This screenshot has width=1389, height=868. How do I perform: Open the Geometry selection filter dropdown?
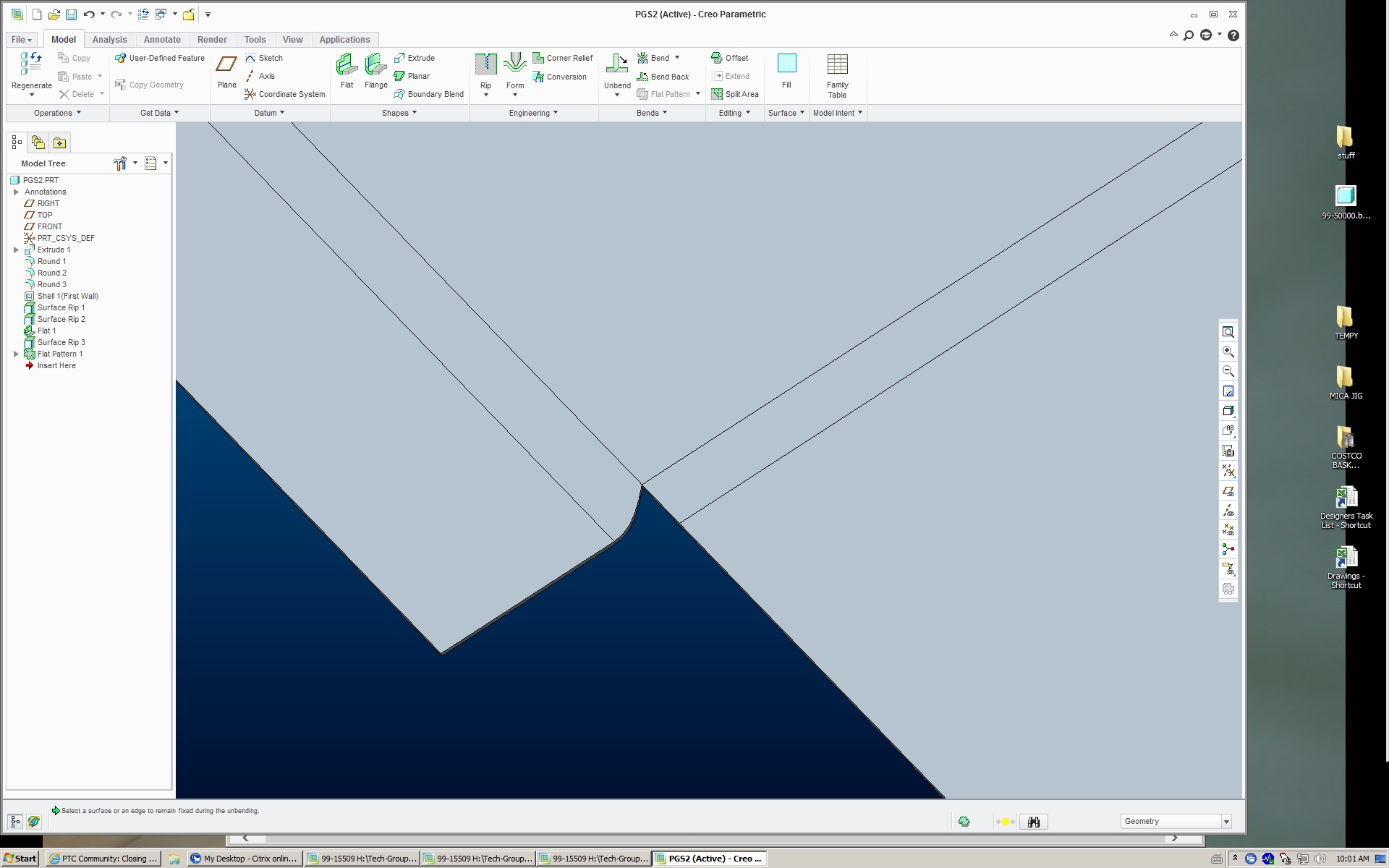[x=1226, y=821]
